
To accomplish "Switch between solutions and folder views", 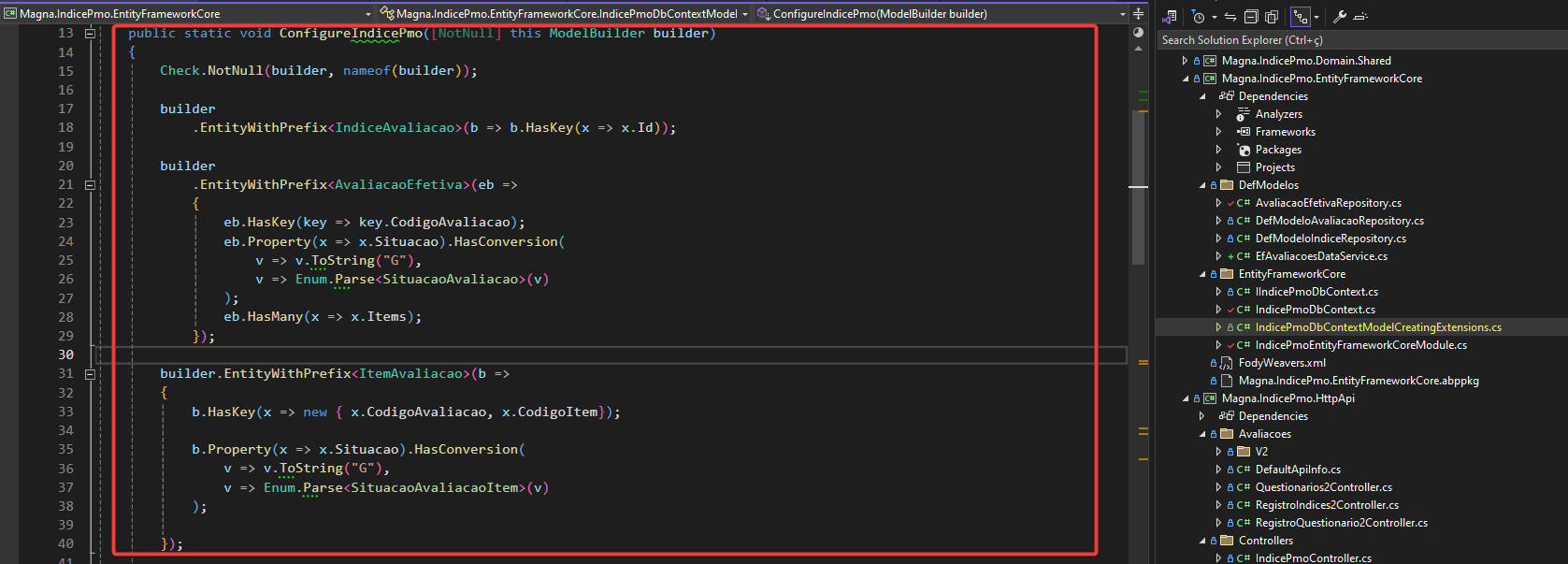I will (x=1170, y=17).
